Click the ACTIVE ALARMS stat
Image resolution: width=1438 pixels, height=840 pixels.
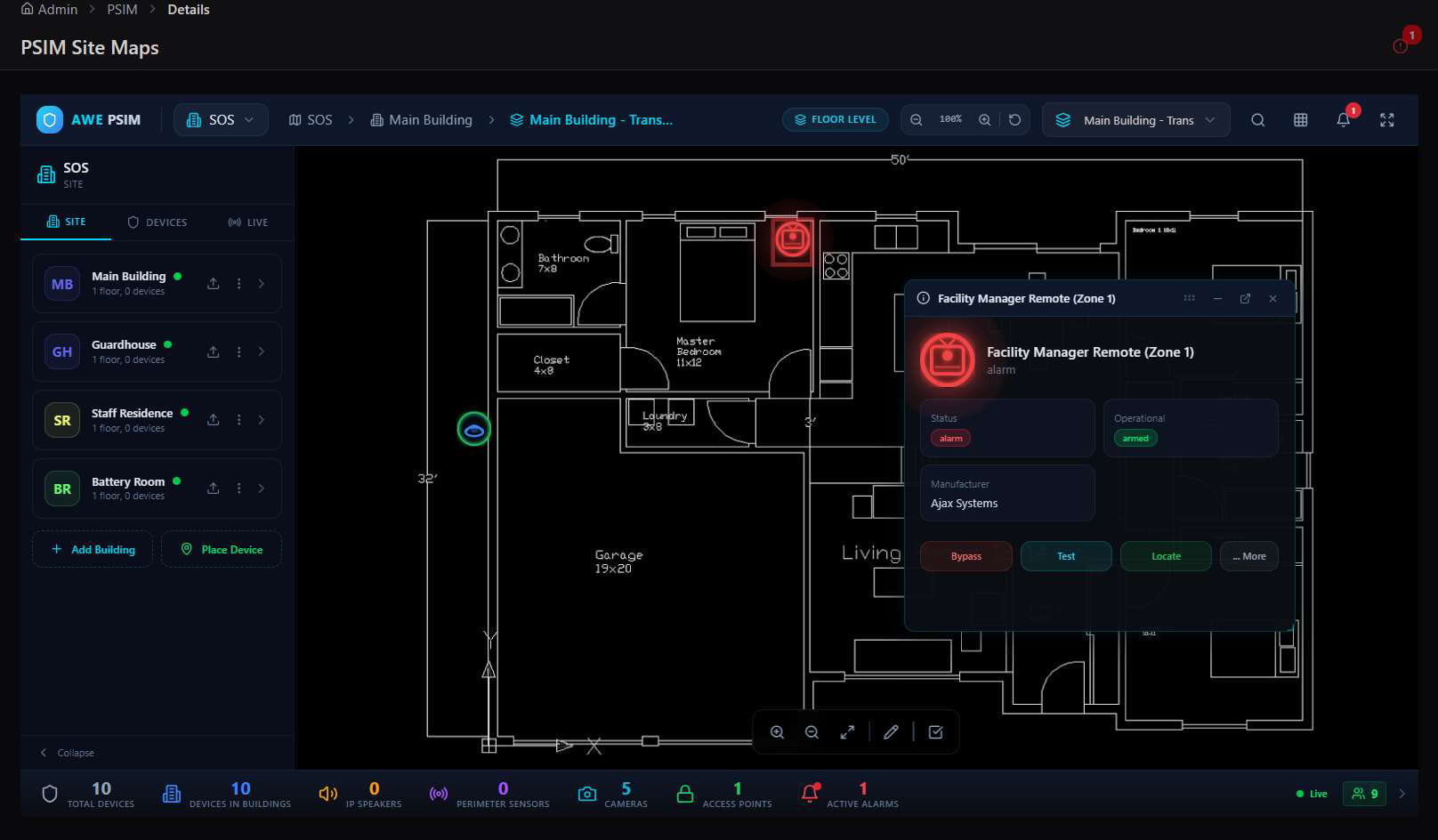point(850,794)
